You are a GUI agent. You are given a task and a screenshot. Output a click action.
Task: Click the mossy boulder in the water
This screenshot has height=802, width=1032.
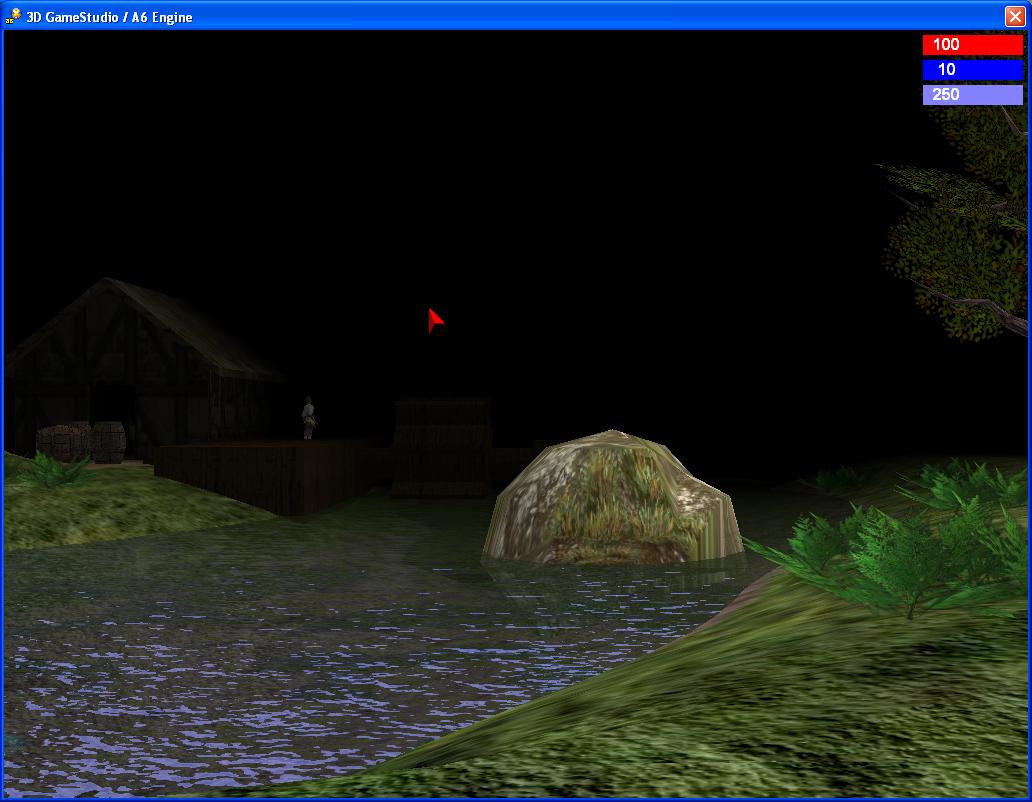click(x=613, y=498)
